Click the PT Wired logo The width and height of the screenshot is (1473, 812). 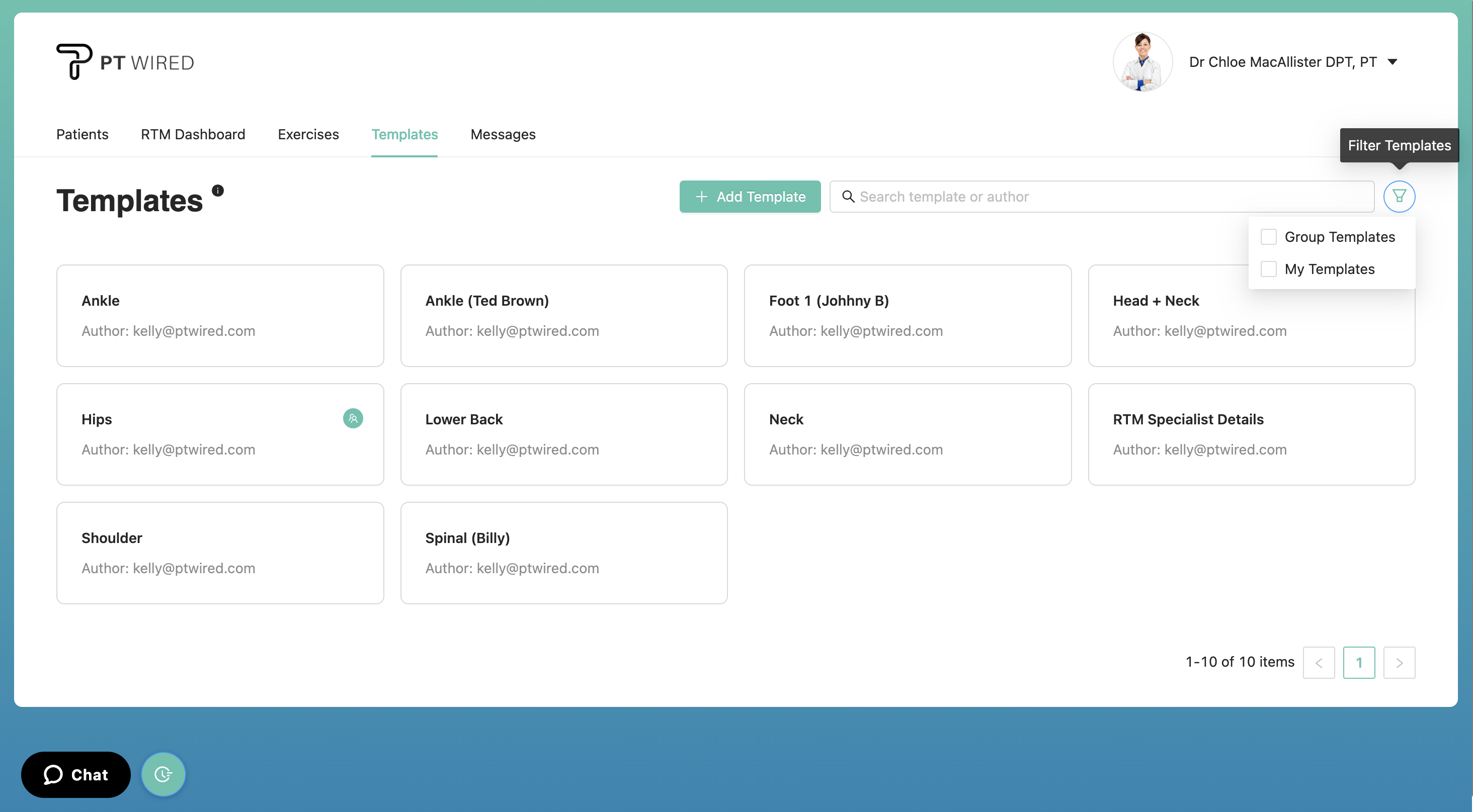[x=125, y=62]
